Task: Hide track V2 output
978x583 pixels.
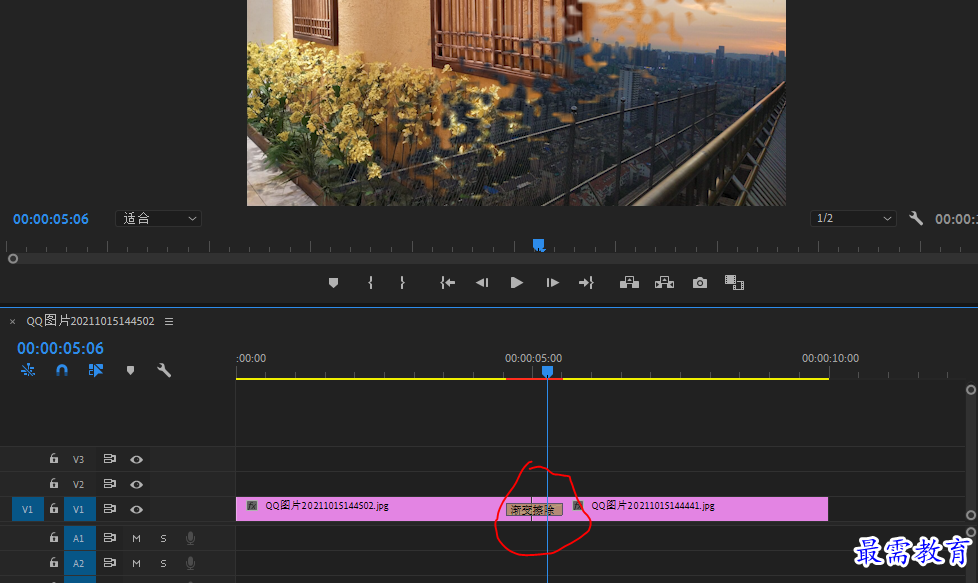Action: point(137,484)
